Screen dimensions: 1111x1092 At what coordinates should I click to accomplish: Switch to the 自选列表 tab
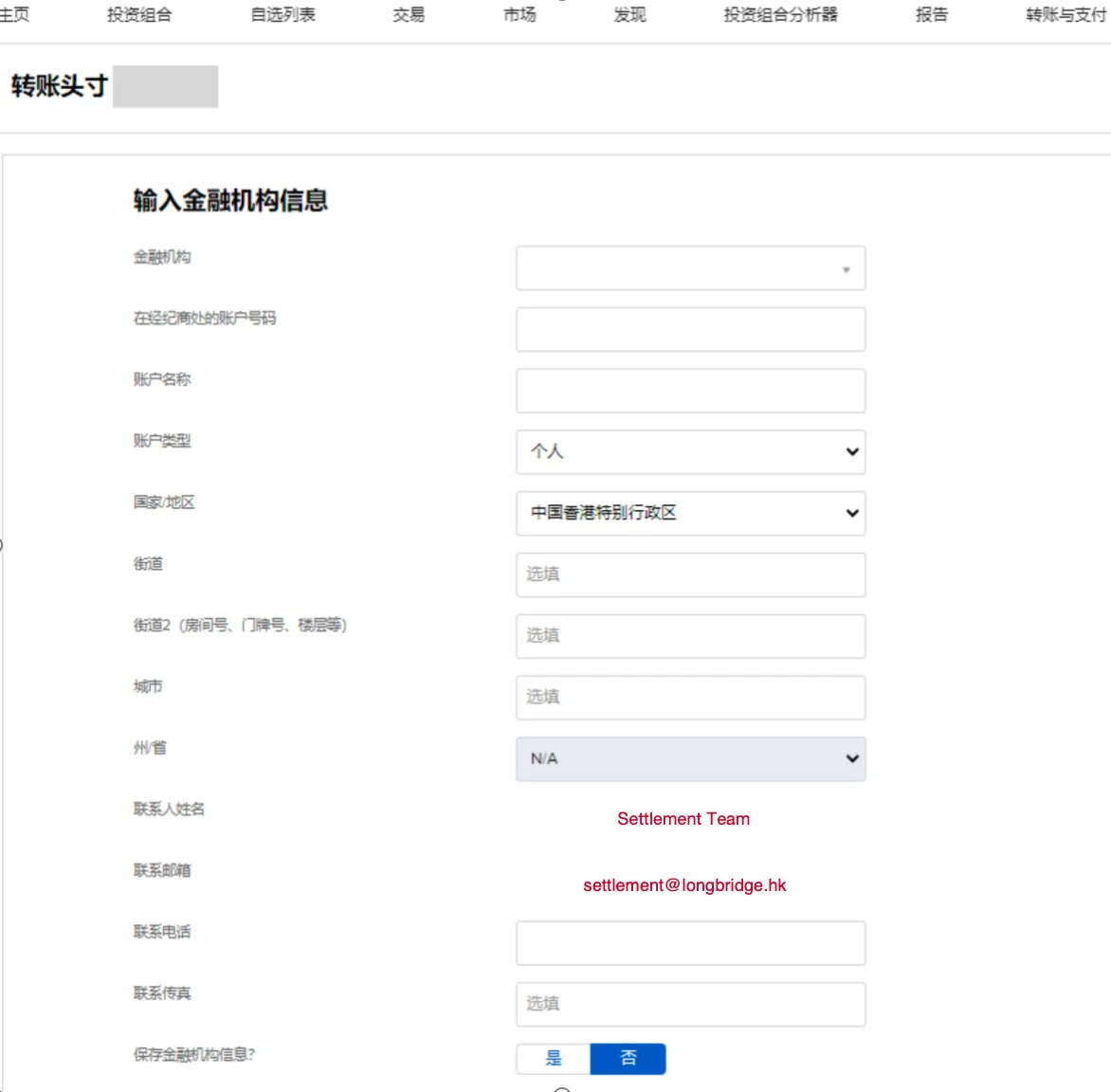[282, 14]
